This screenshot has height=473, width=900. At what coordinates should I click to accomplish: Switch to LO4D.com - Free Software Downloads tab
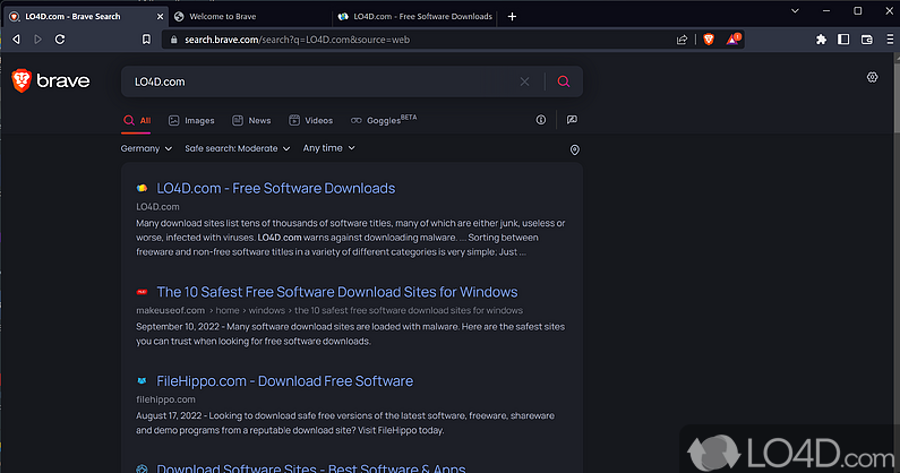[x=416, y=17]
